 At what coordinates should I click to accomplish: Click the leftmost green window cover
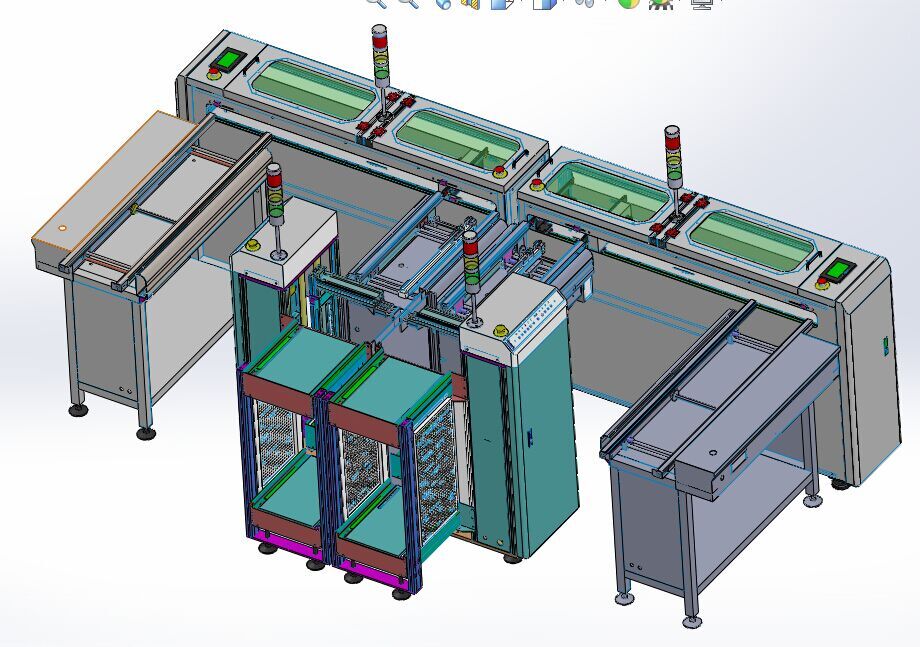(x=312, y=85)
